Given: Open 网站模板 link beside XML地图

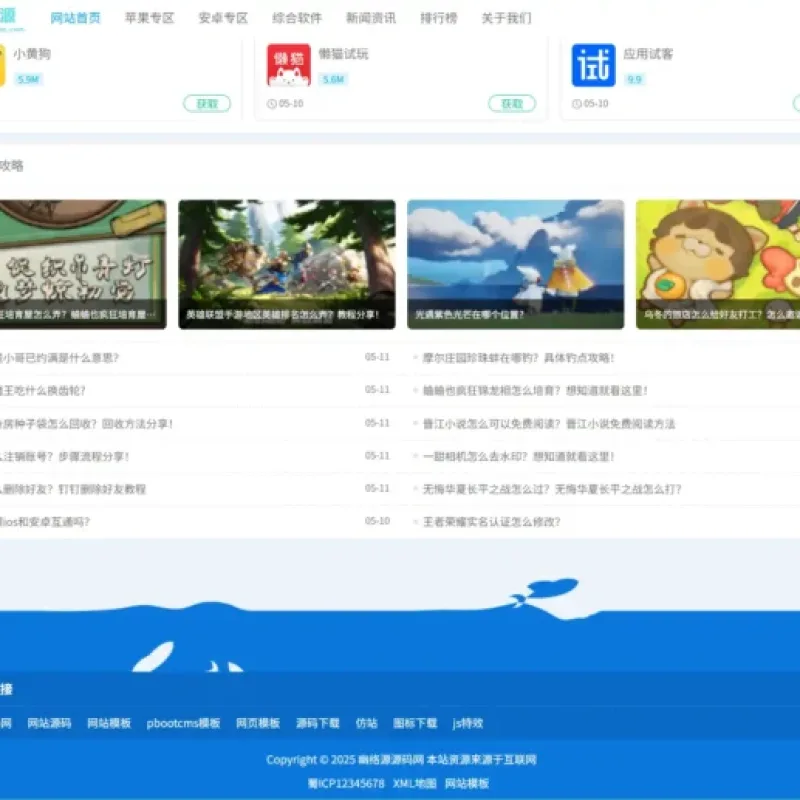Looking at the screenshot, I should coord(467,783).
